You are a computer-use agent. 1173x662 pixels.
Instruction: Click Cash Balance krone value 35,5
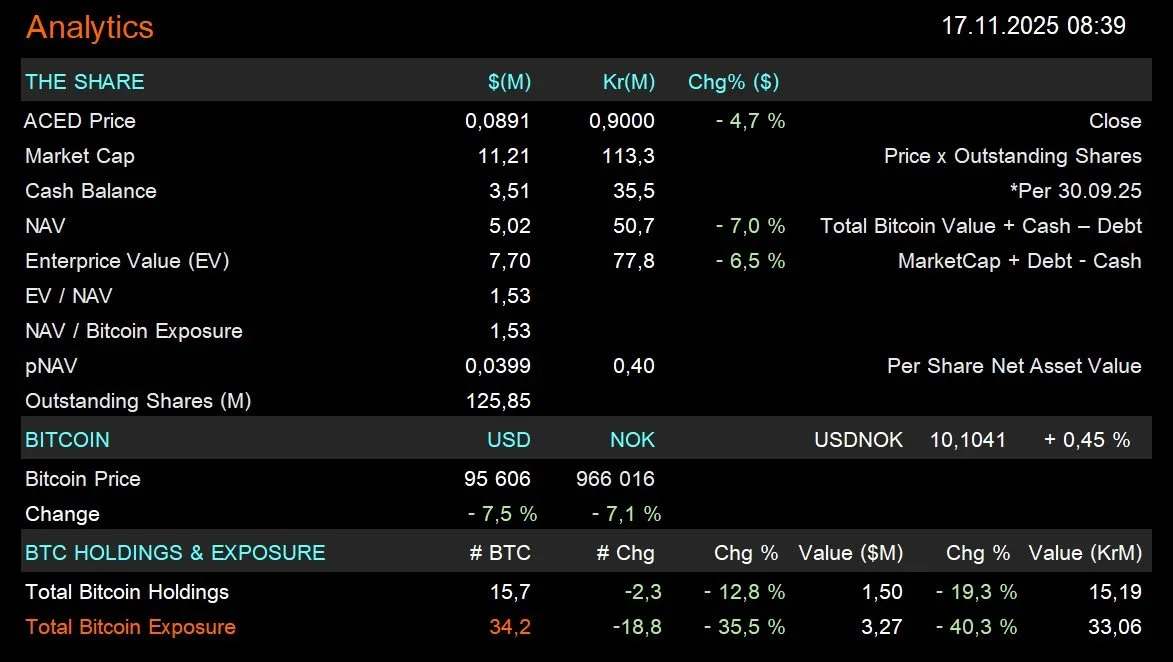click(634, 191)
